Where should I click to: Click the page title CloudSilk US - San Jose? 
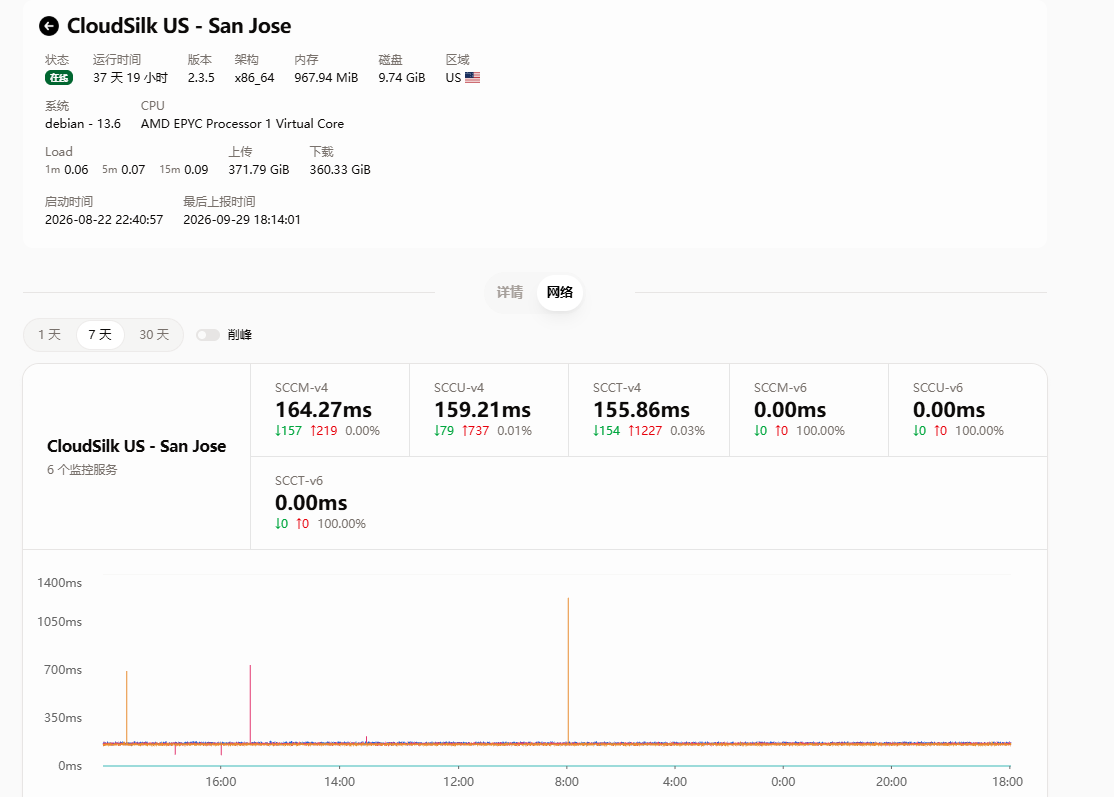(179, 26)
